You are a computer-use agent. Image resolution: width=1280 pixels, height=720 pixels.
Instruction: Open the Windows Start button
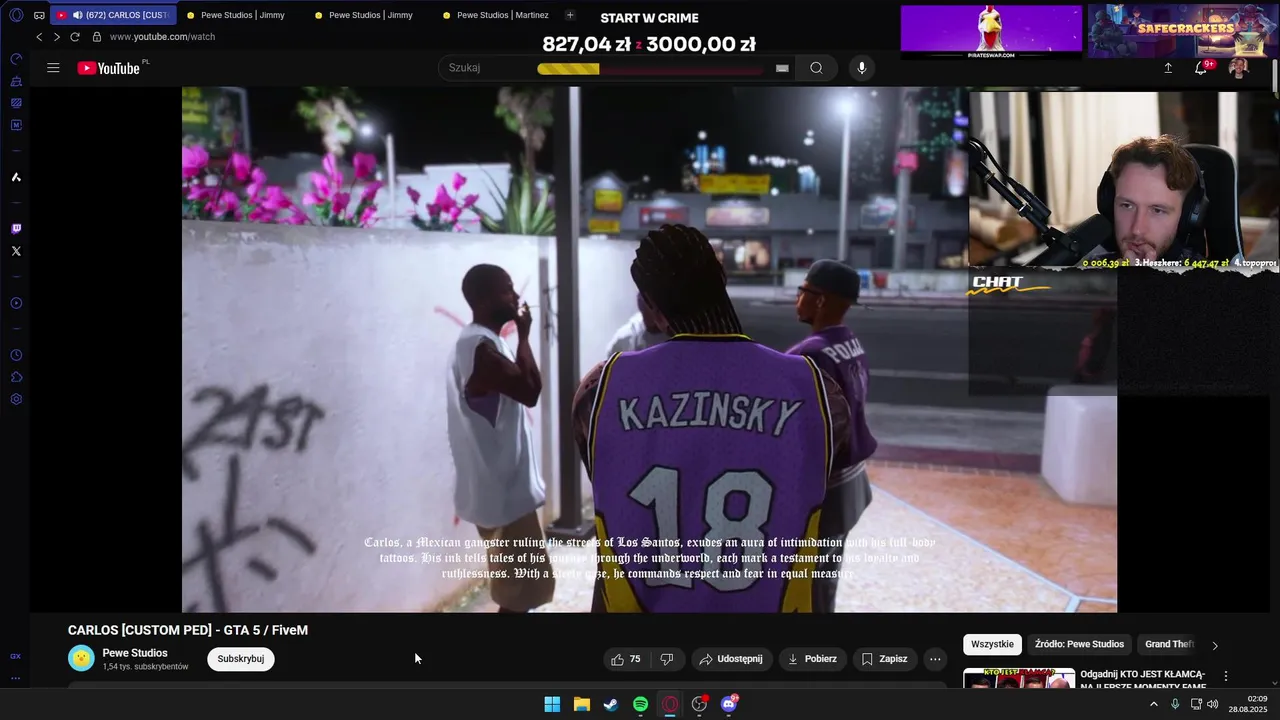point(552,704)
